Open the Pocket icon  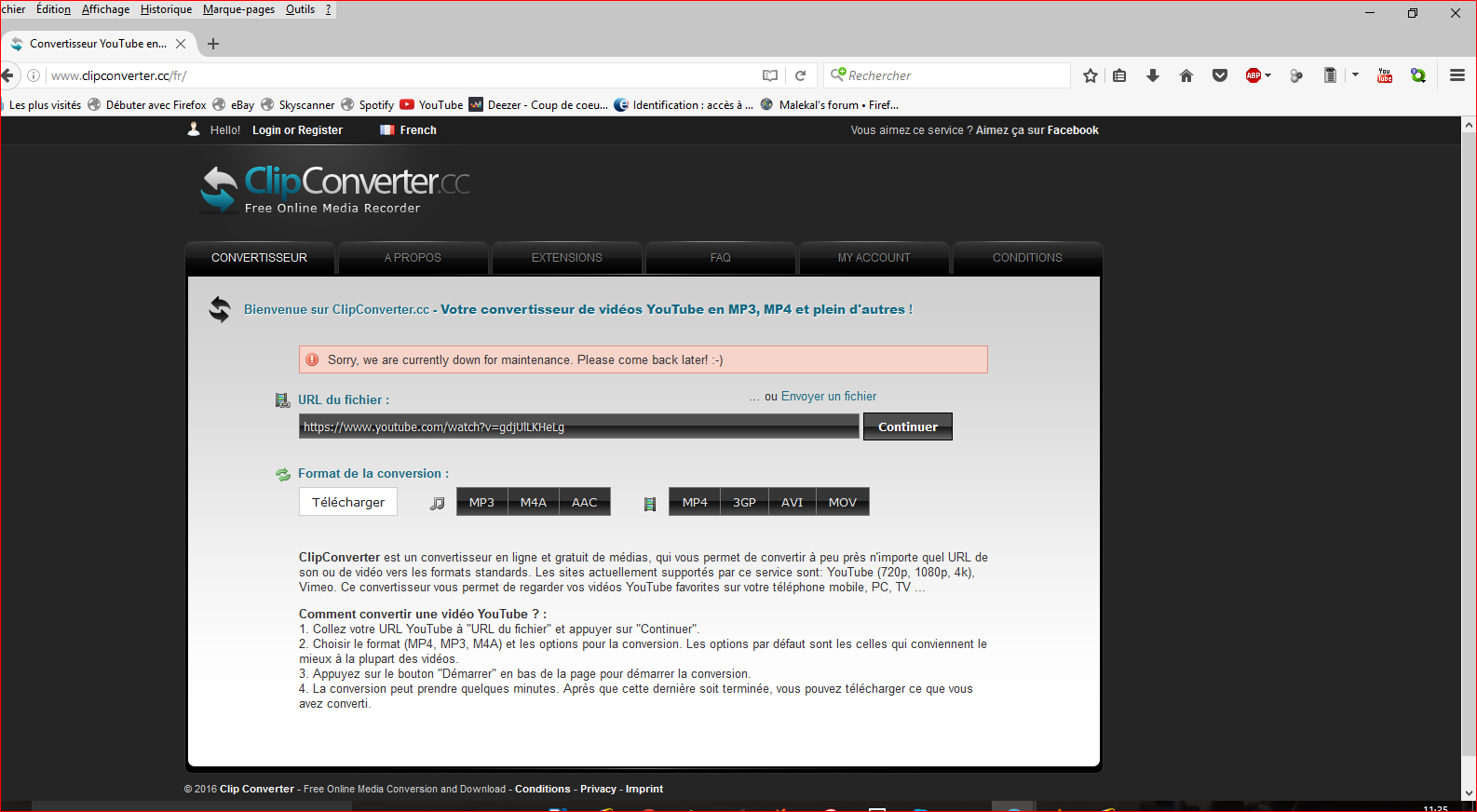click(x=1220, y=75)
